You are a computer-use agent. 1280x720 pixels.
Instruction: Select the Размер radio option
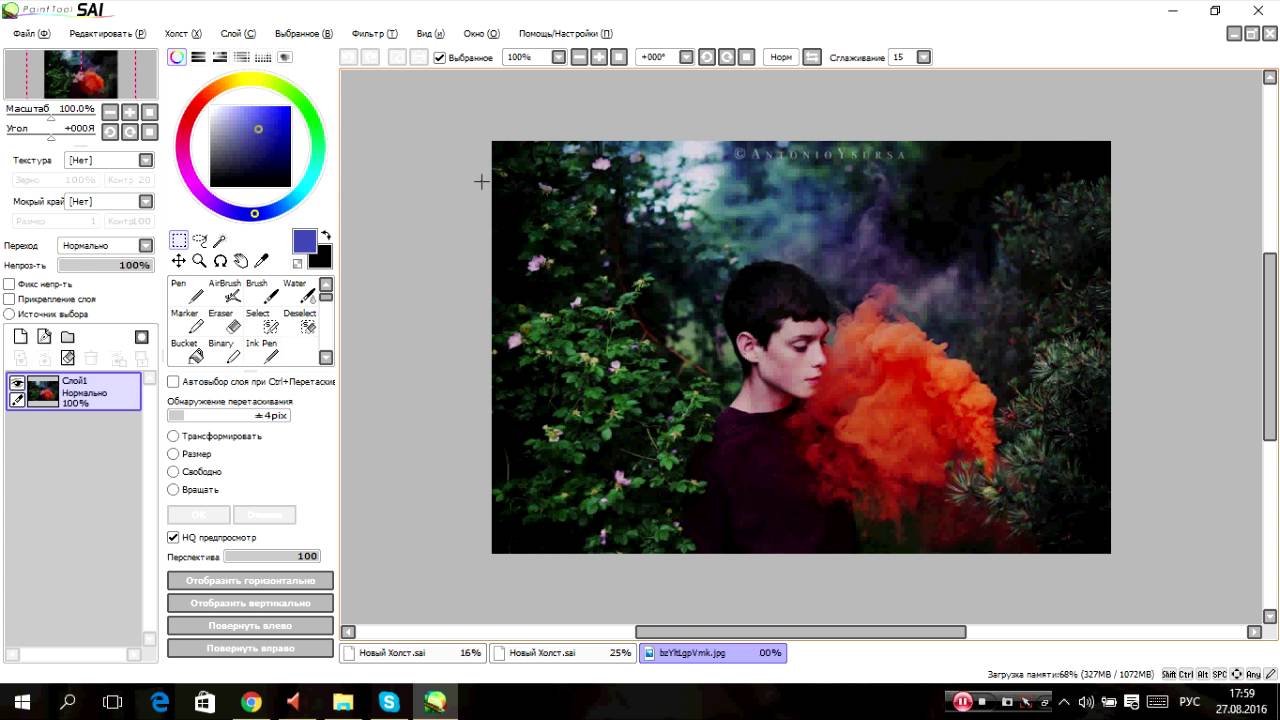pyautogui.click(x=173, y=454)
